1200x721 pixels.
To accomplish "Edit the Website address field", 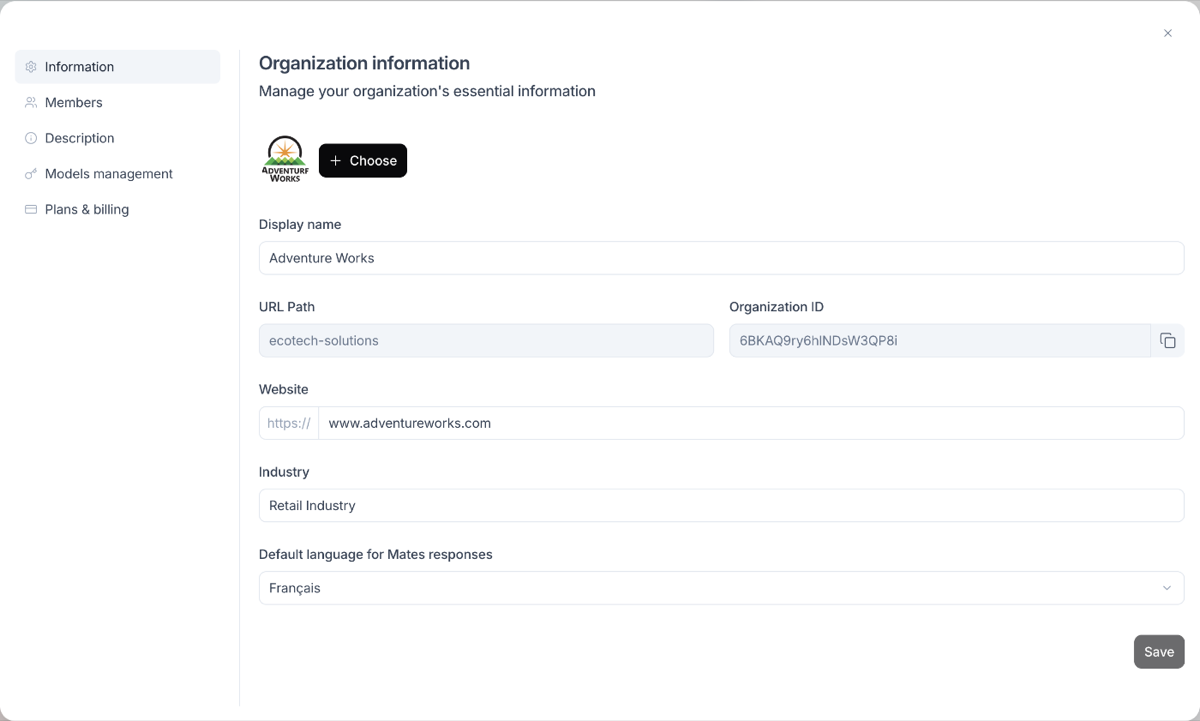I will [x=751, y=423].
